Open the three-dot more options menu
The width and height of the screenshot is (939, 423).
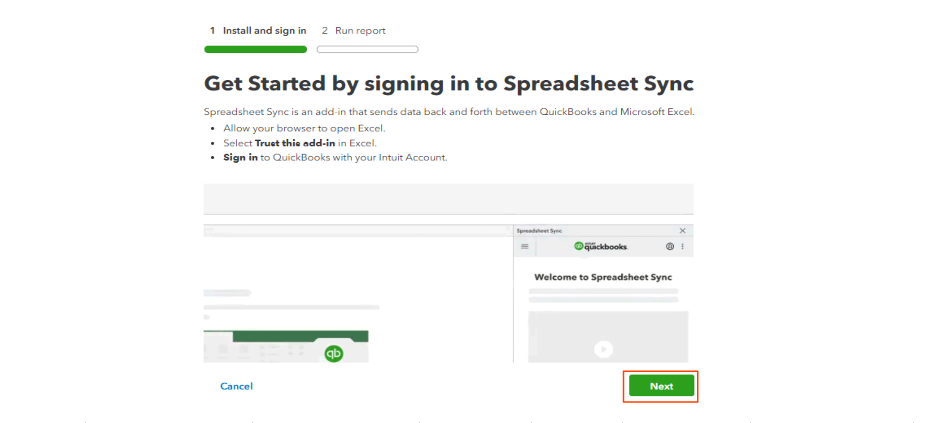[683, 246]
